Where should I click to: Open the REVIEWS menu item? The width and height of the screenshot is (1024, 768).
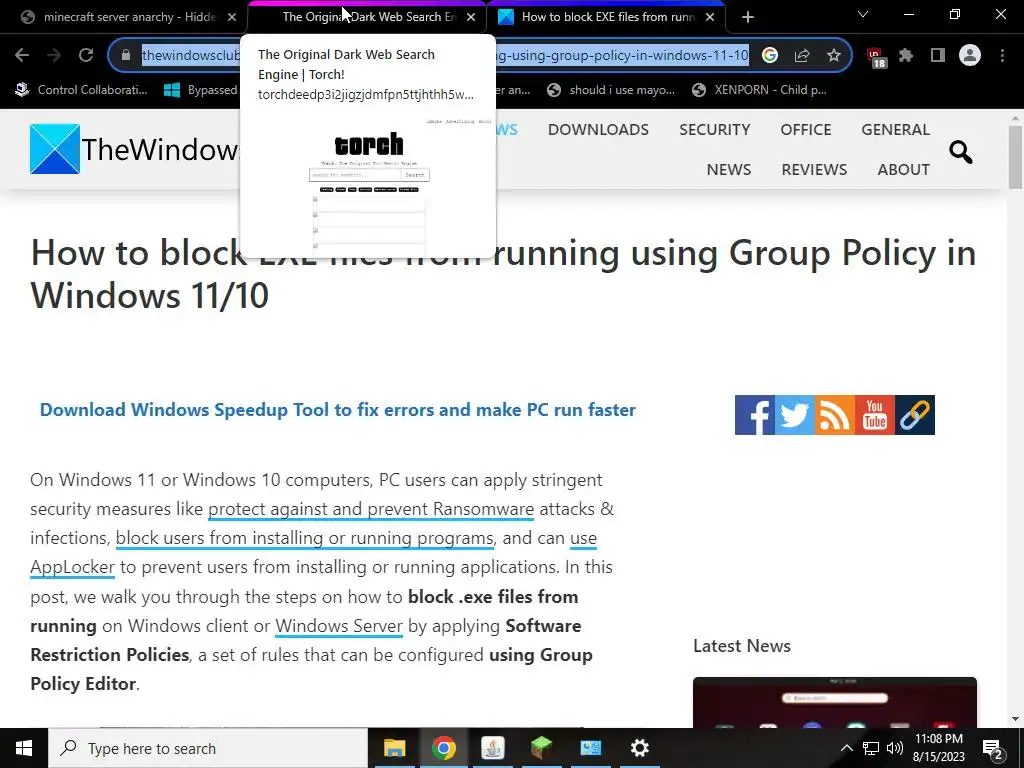tap(814, 169)
